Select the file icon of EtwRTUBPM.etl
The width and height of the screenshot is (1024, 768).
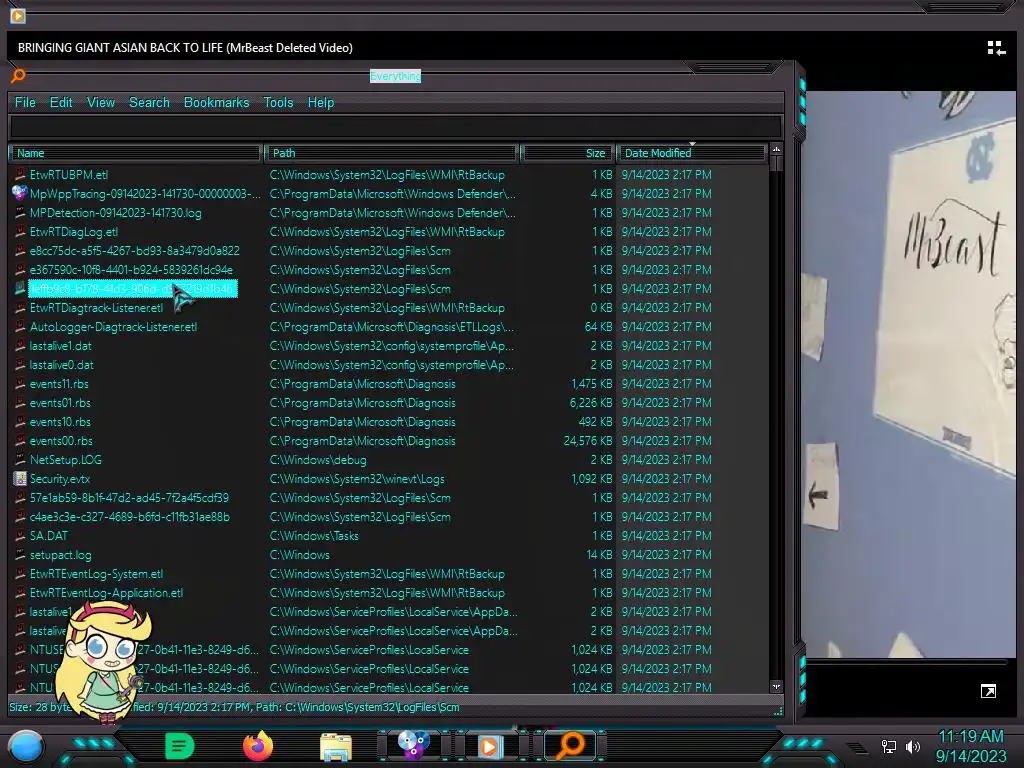click(20, 174)
